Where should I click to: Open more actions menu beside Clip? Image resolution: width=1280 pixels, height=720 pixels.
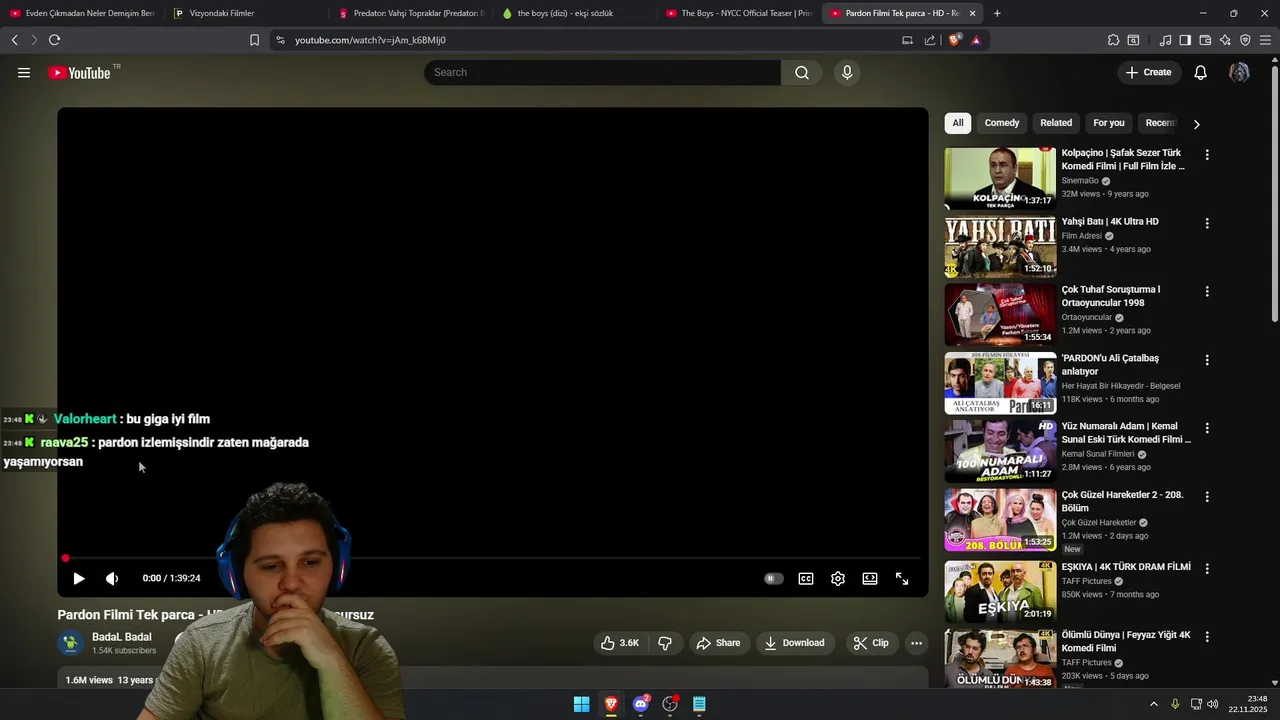916,643
